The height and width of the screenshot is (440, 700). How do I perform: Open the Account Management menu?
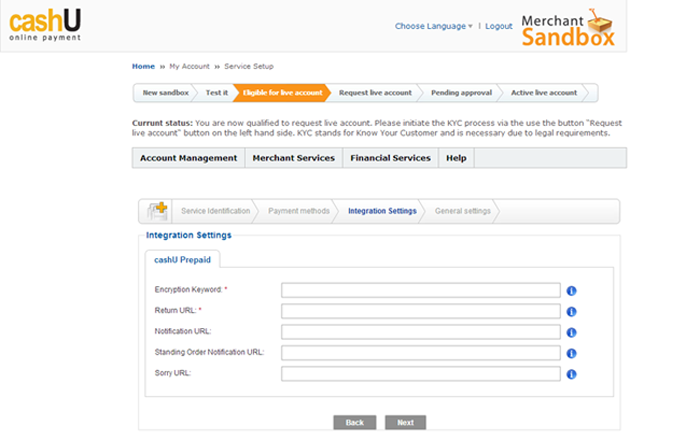(188, 158)
